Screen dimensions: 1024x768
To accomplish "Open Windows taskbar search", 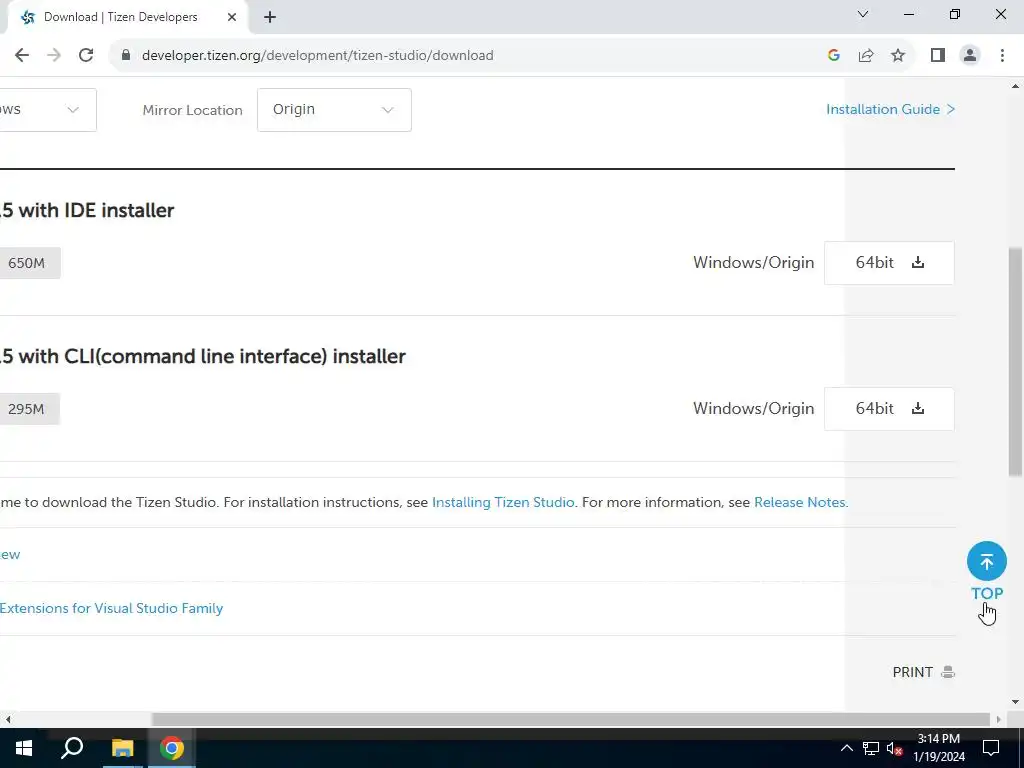I will (72, 748).
